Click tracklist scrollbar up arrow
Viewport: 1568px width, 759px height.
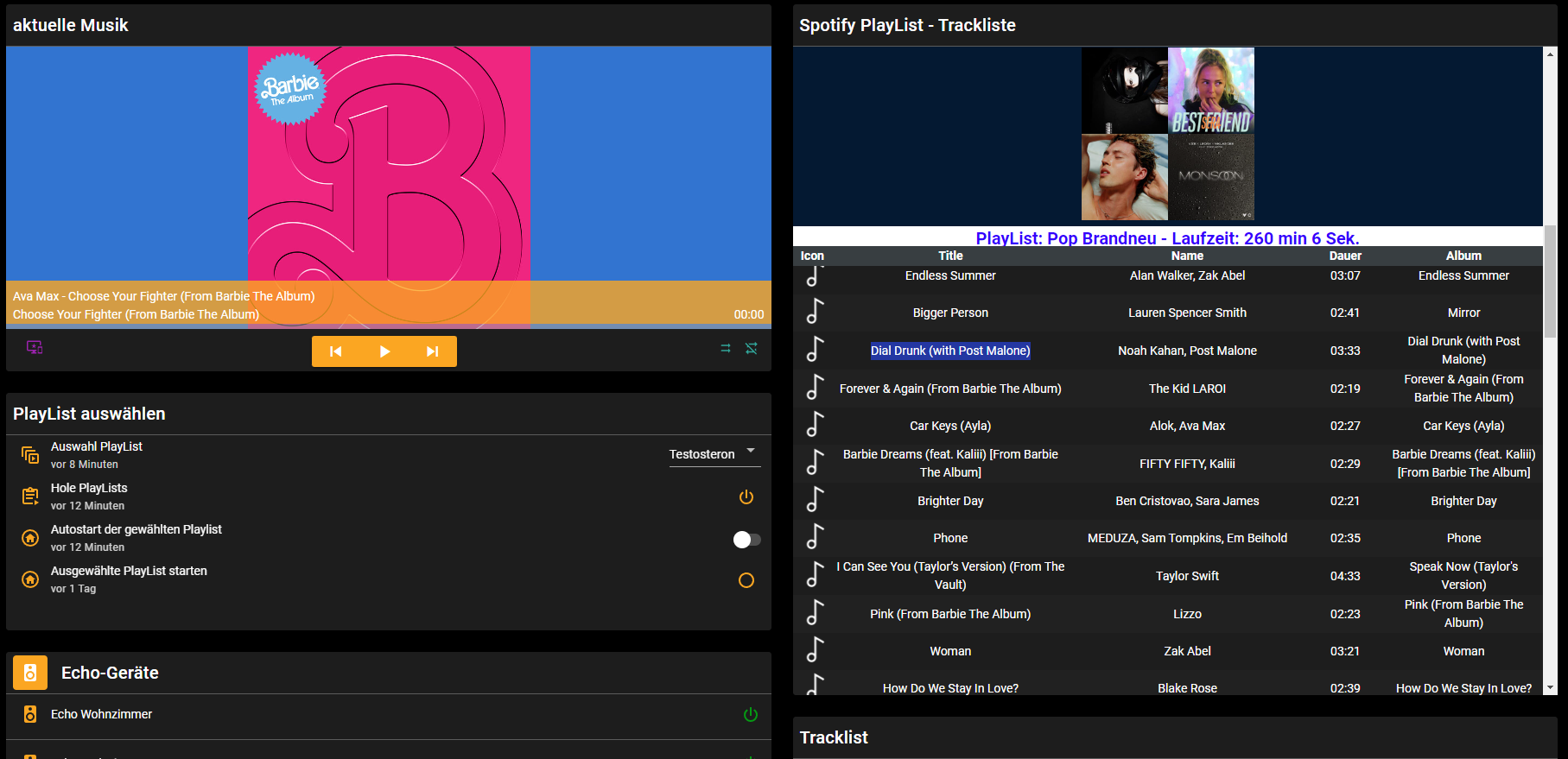tap(1550, 54)
